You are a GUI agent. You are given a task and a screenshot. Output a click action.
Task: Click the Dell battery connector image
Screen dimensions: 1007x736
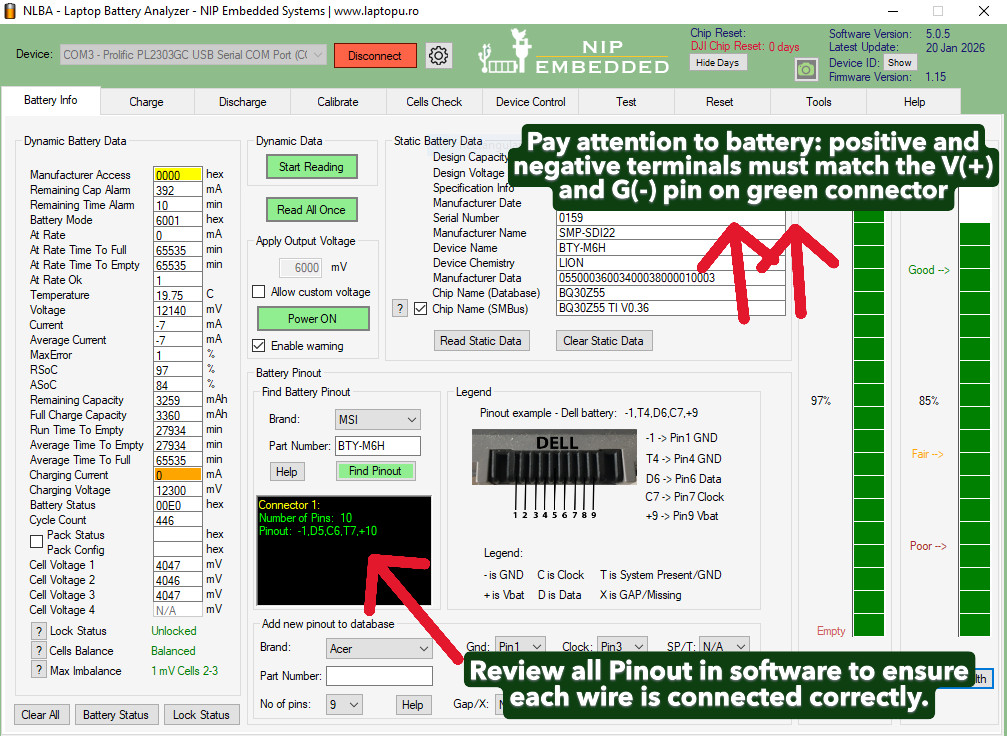pos(554,474)
